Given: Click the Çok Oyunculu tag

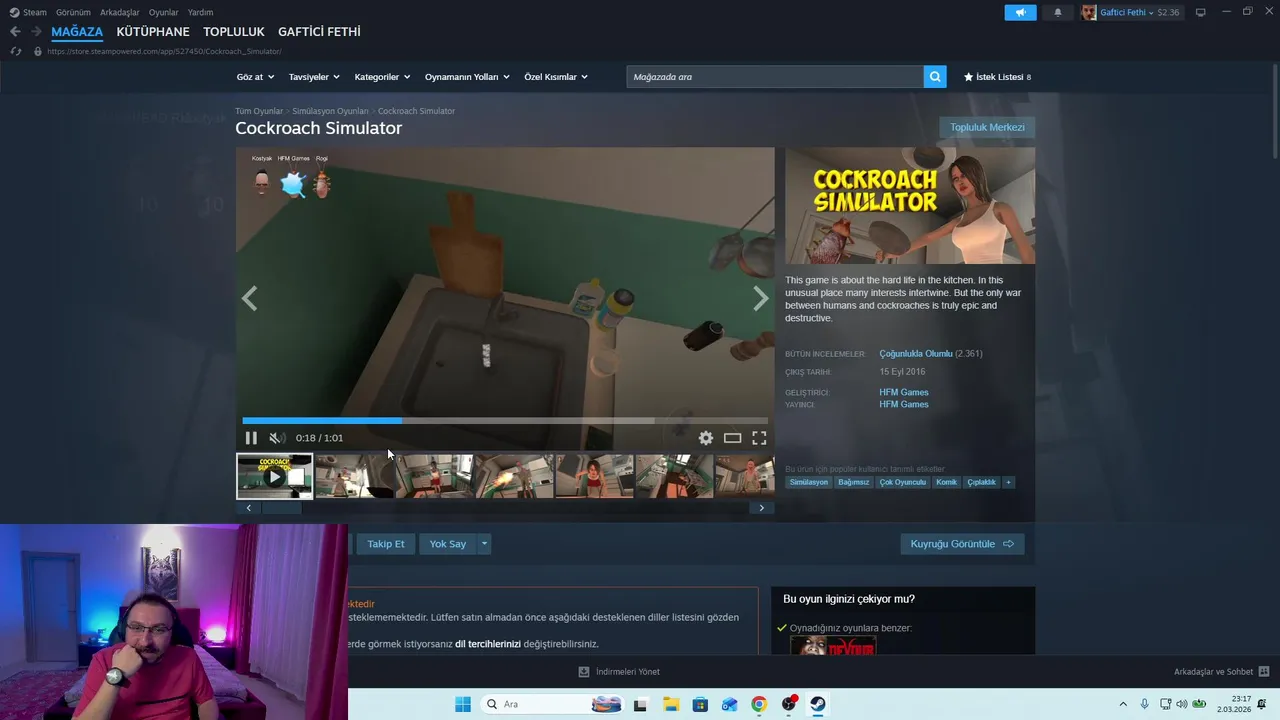Looking at the screenshot, I should coord(903,482).
